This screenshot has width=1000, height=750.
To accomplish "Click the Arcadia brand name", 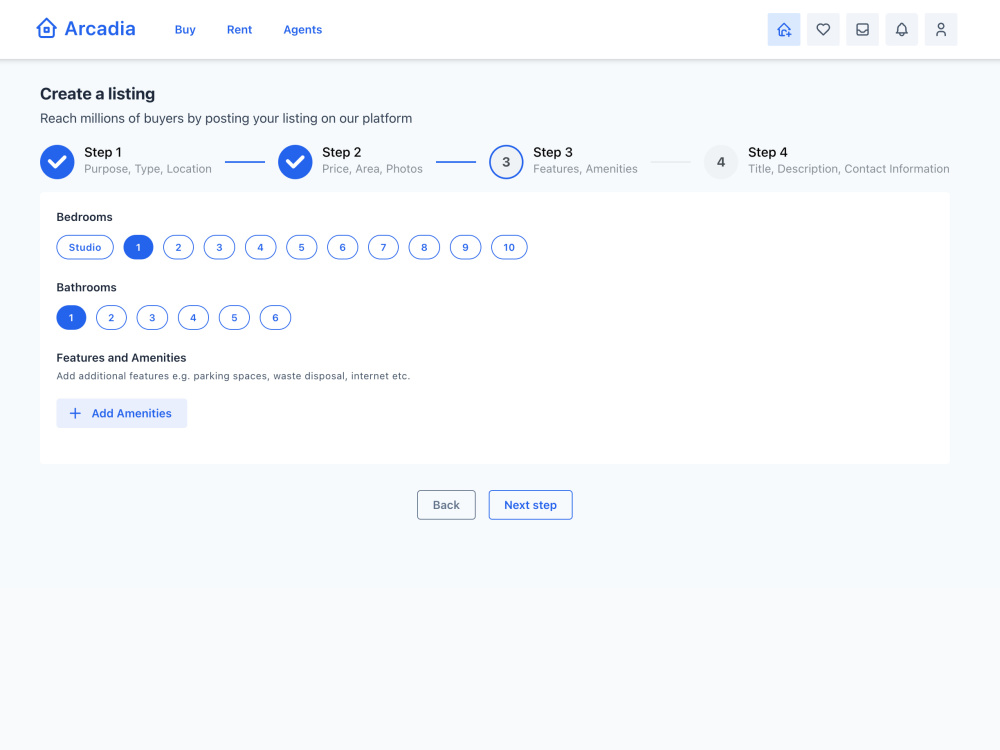I will [x=100, y=29].
